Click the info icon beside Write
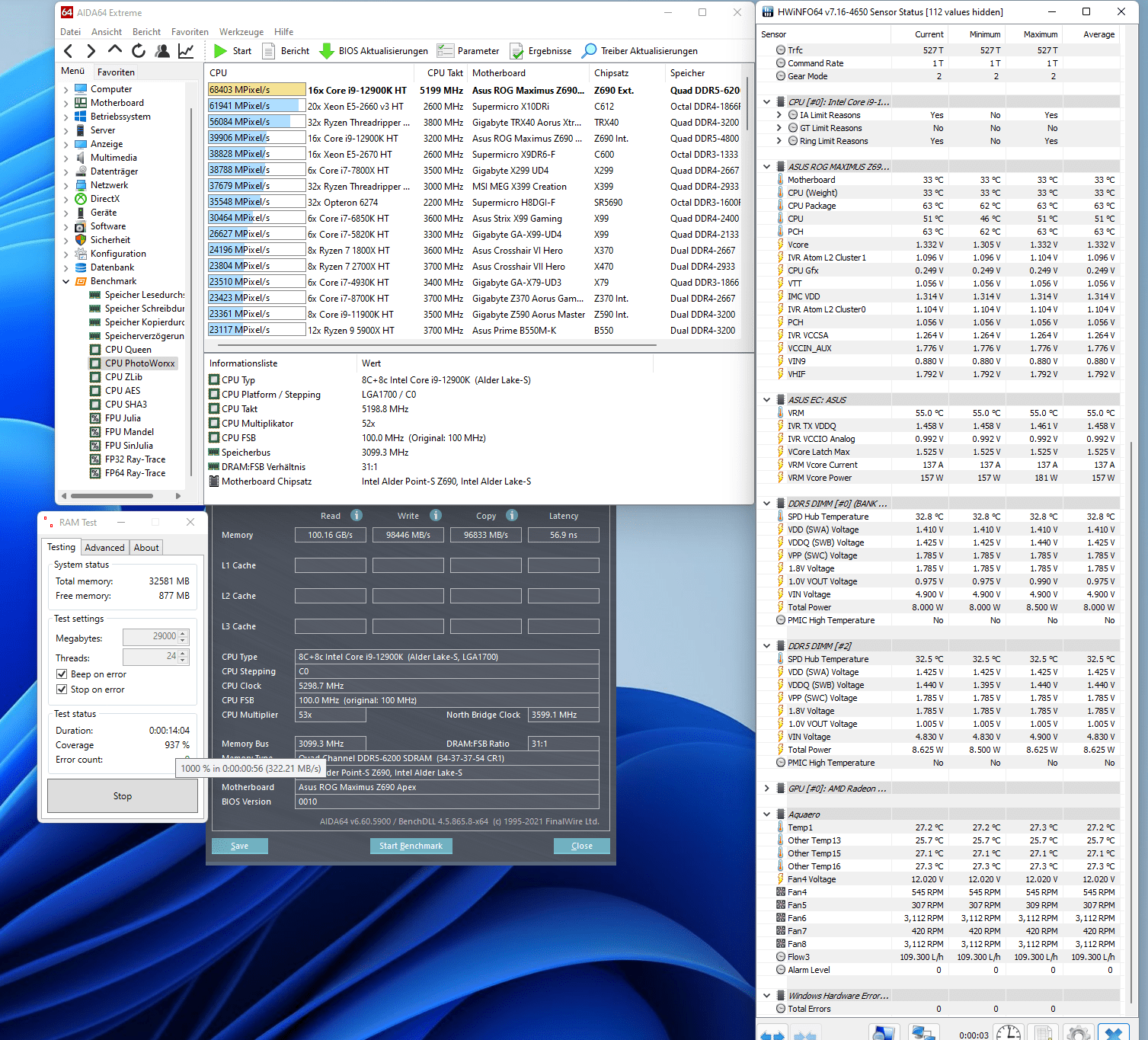The height and width of the screenshot is (1040, 1148). pos(436,515)
